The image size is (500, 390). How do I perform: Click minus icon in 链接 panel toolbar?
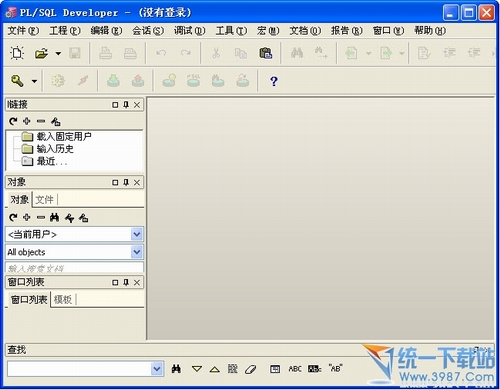click(41, 121)
